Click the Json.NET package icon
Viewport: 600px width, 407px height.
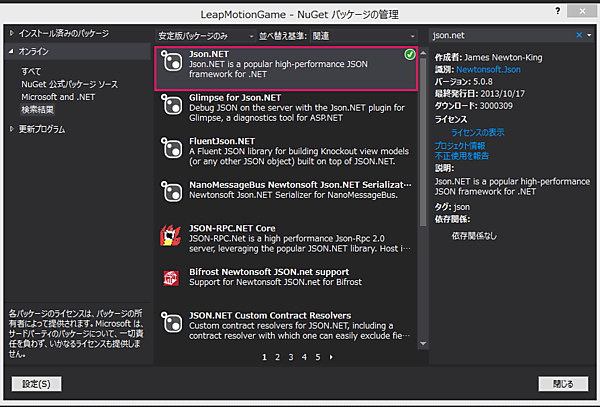pyautogui.click(x=170, y=60)
